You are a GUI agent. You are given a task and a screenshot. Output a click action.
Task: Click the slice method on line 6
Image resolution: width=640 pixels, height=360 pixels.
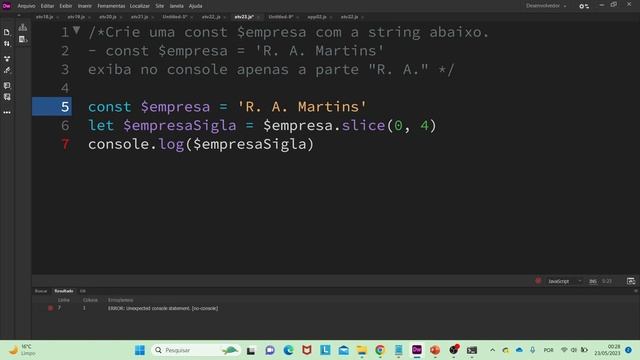coord(363,125)
